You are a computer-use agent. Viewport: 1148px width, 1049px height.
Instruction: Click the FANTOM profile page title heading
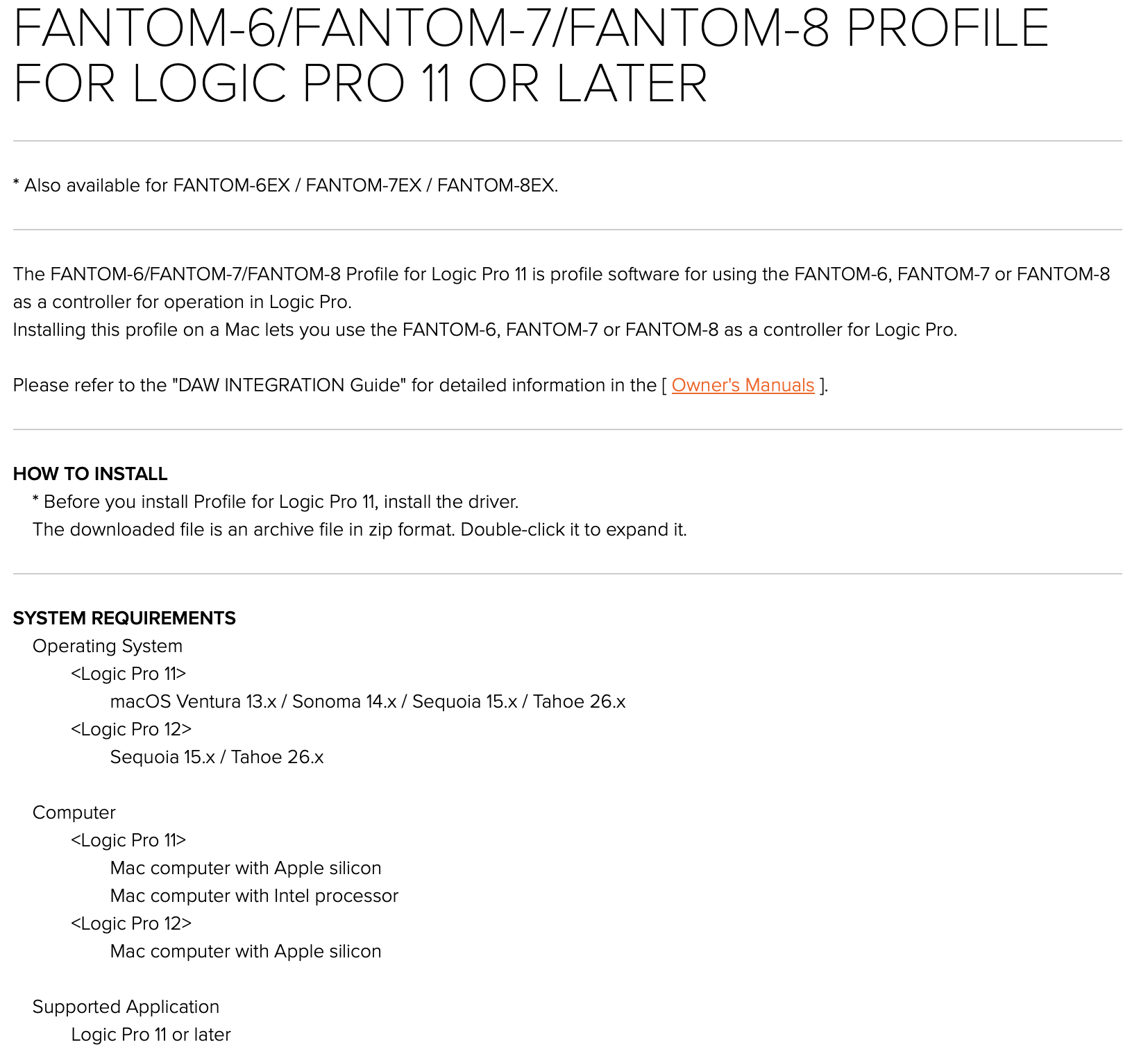click(530, 56)
